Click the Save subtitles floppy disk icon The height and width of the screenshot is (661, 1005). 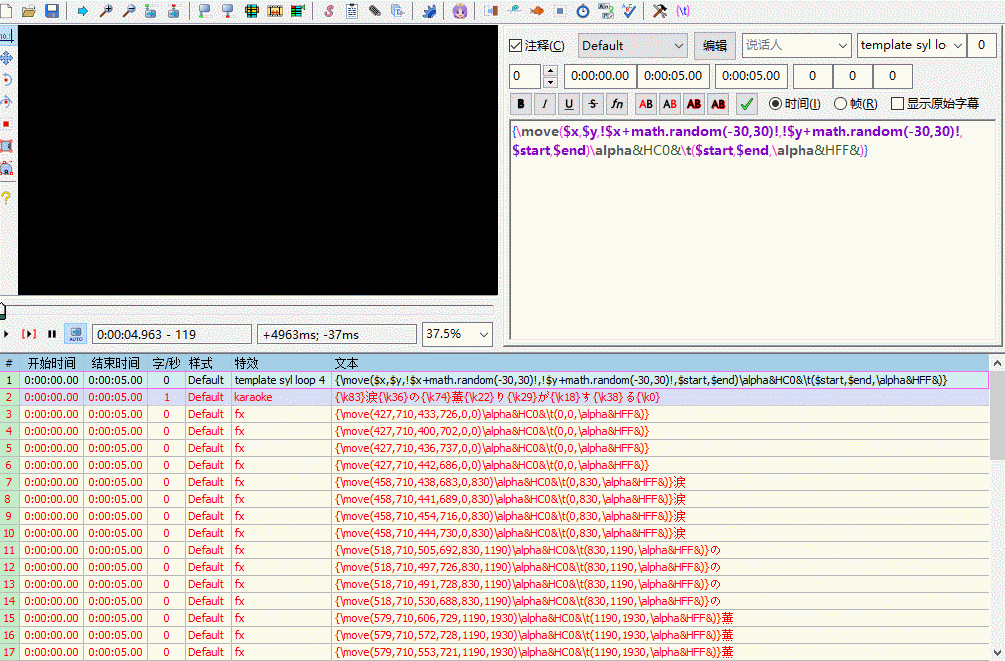(51, 11)
